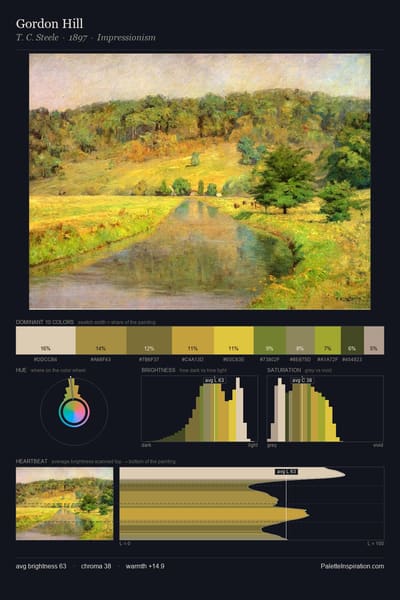
Task: Click the avg L 63 brightness histogram marker
Action: 214,380
